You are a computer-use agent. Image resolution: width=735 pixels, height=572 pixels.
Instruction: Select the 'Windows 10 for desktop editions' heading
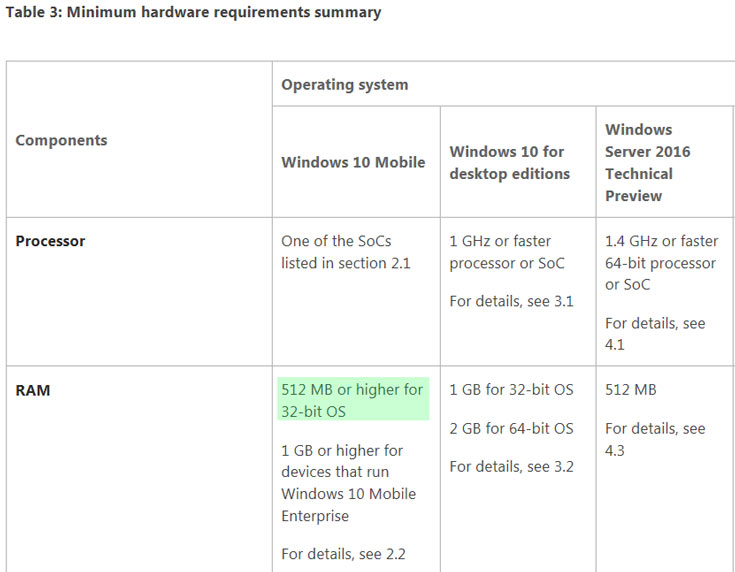click(x=509, y=163)
